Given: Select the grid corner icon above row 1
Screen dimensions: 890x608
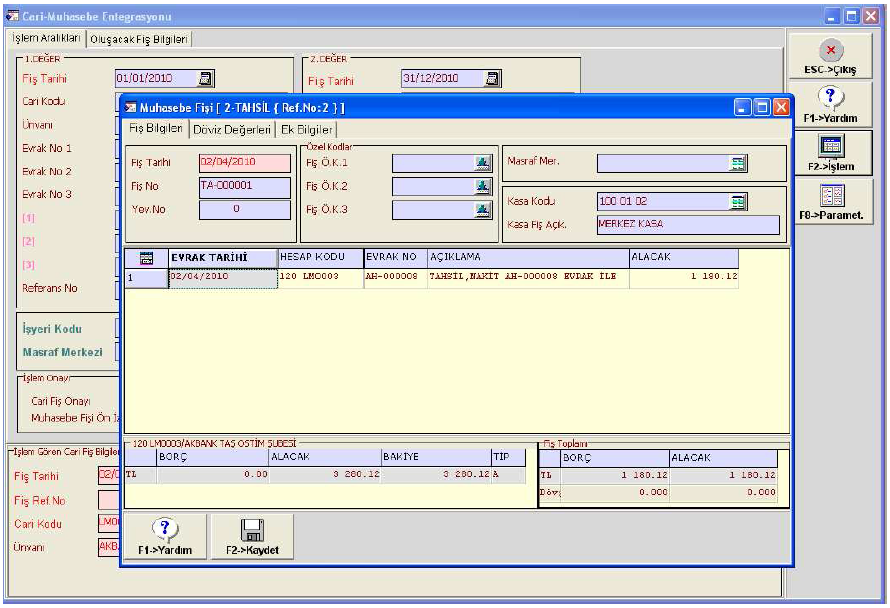Looking at the screenshot, I should (x=146, y=258).
